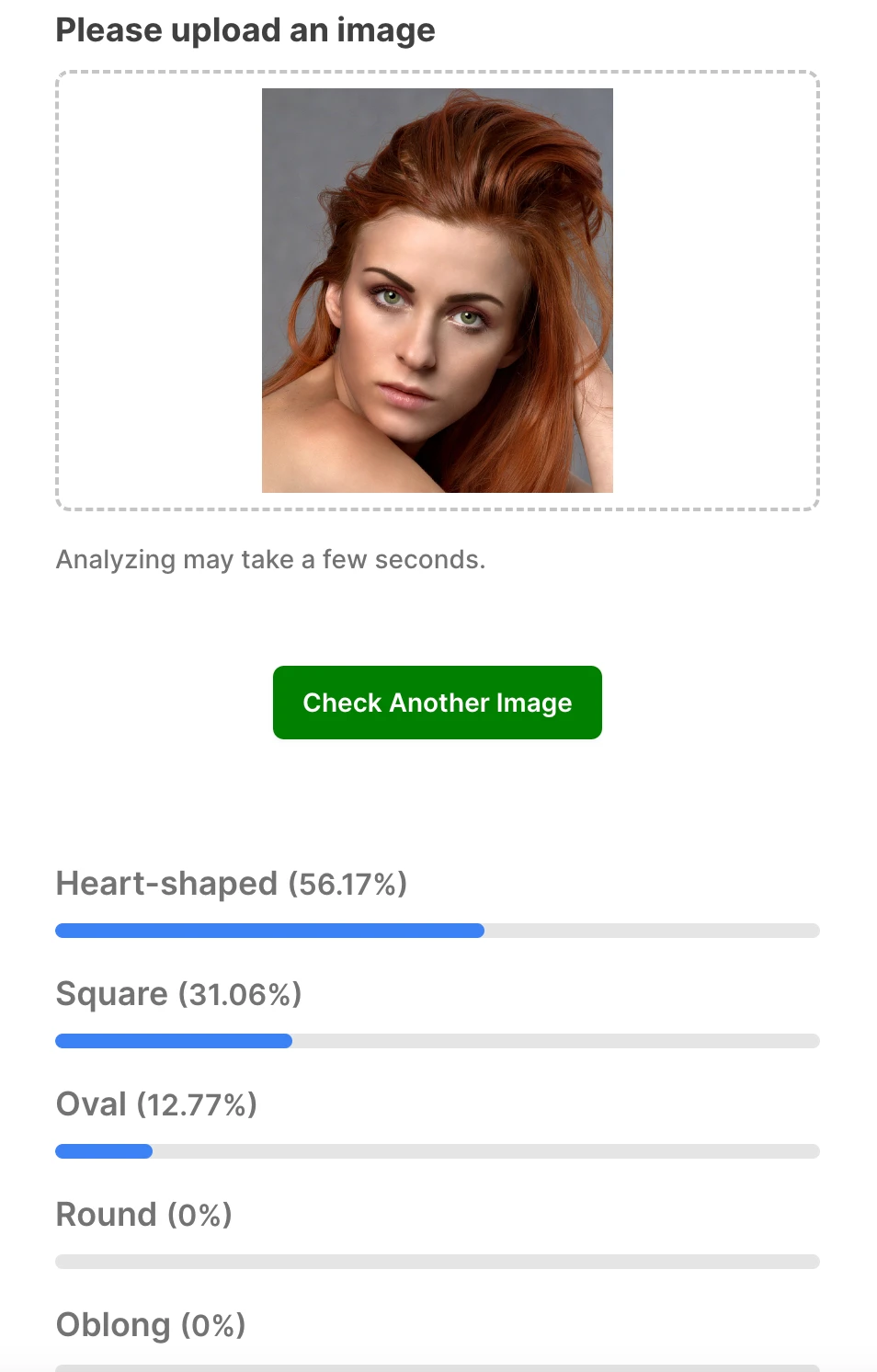The width and height of the screenshot is (877, 1372).
Task: Click the blue filled part of Oval bar
Action: (104, 1151)
